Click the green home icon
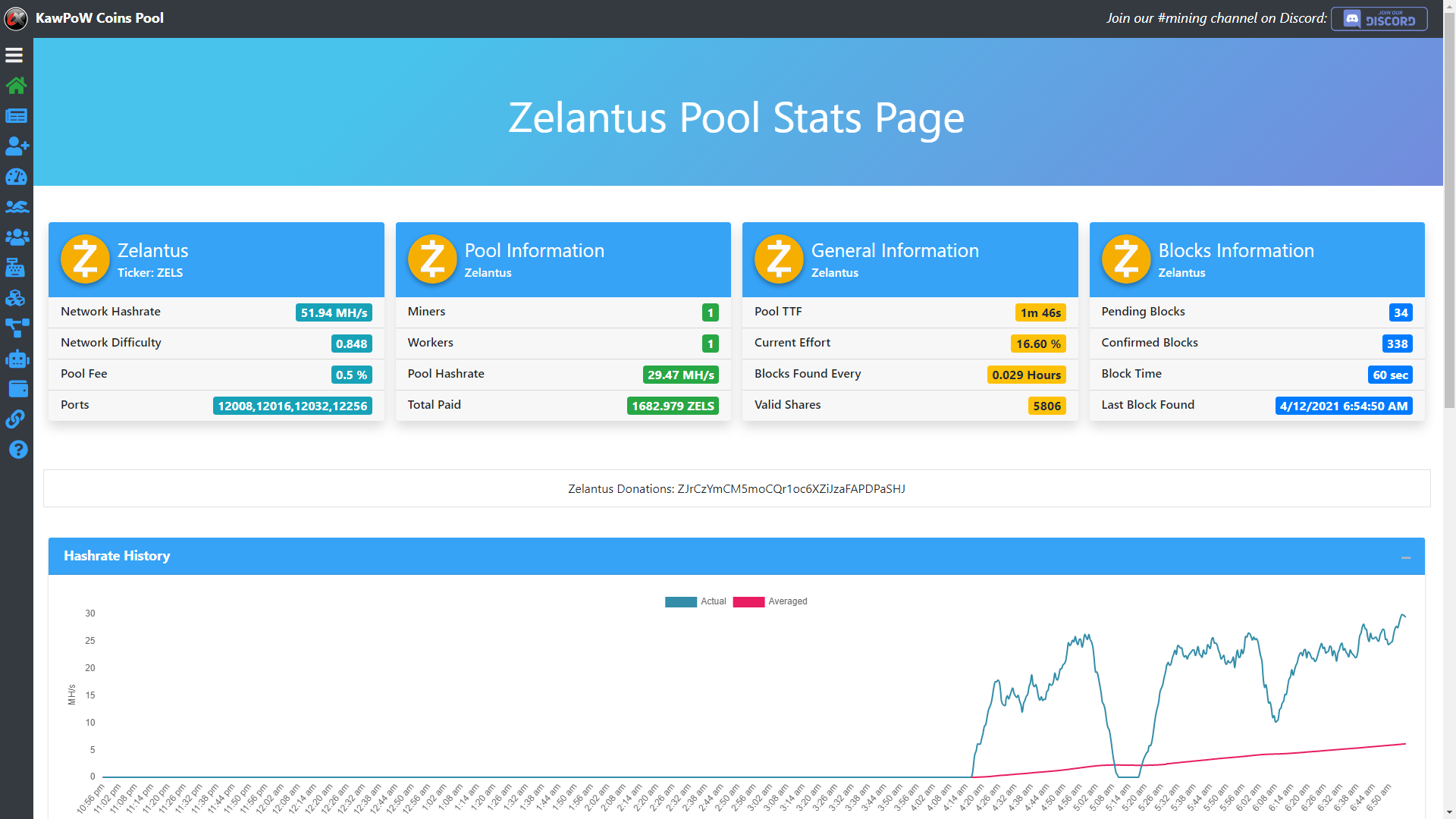The width and height of the screenshot is (1456, 819). coord(16,85)
